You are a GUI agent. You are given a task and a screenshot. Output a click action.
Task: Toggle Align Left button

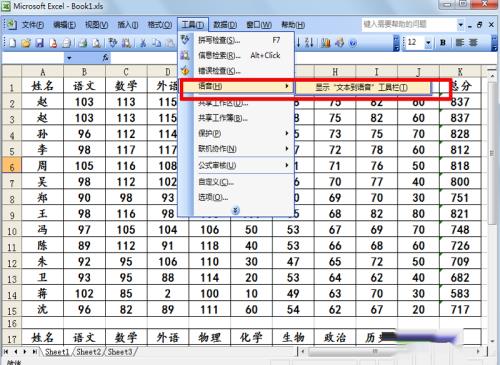(x=460, y=43)
